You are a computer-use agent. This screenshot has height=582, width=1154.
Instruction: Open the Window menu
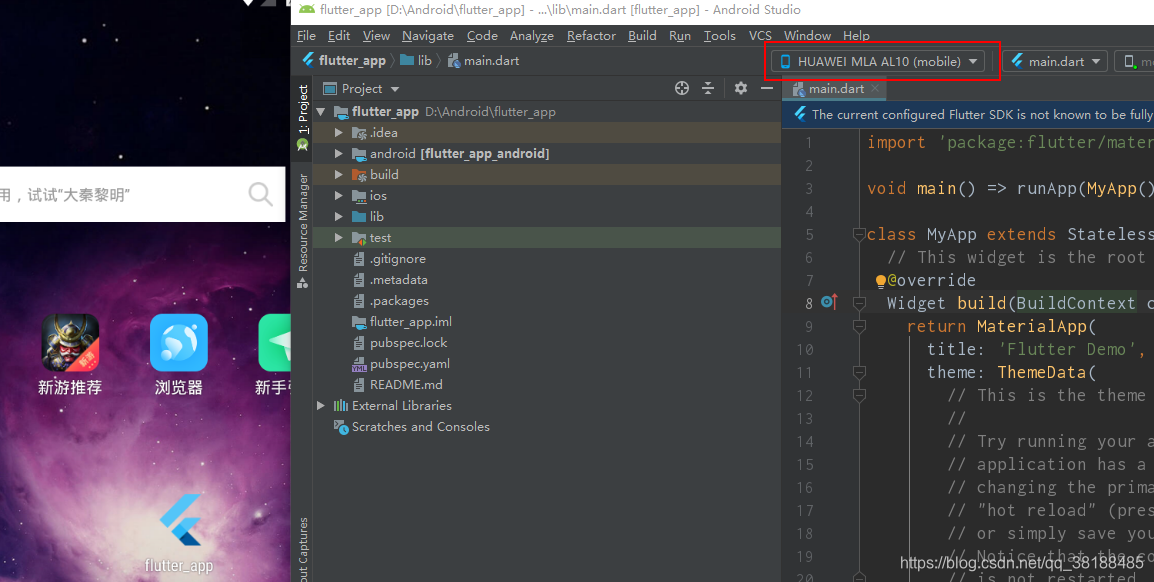pyautogui.click(x=807, y=35)
